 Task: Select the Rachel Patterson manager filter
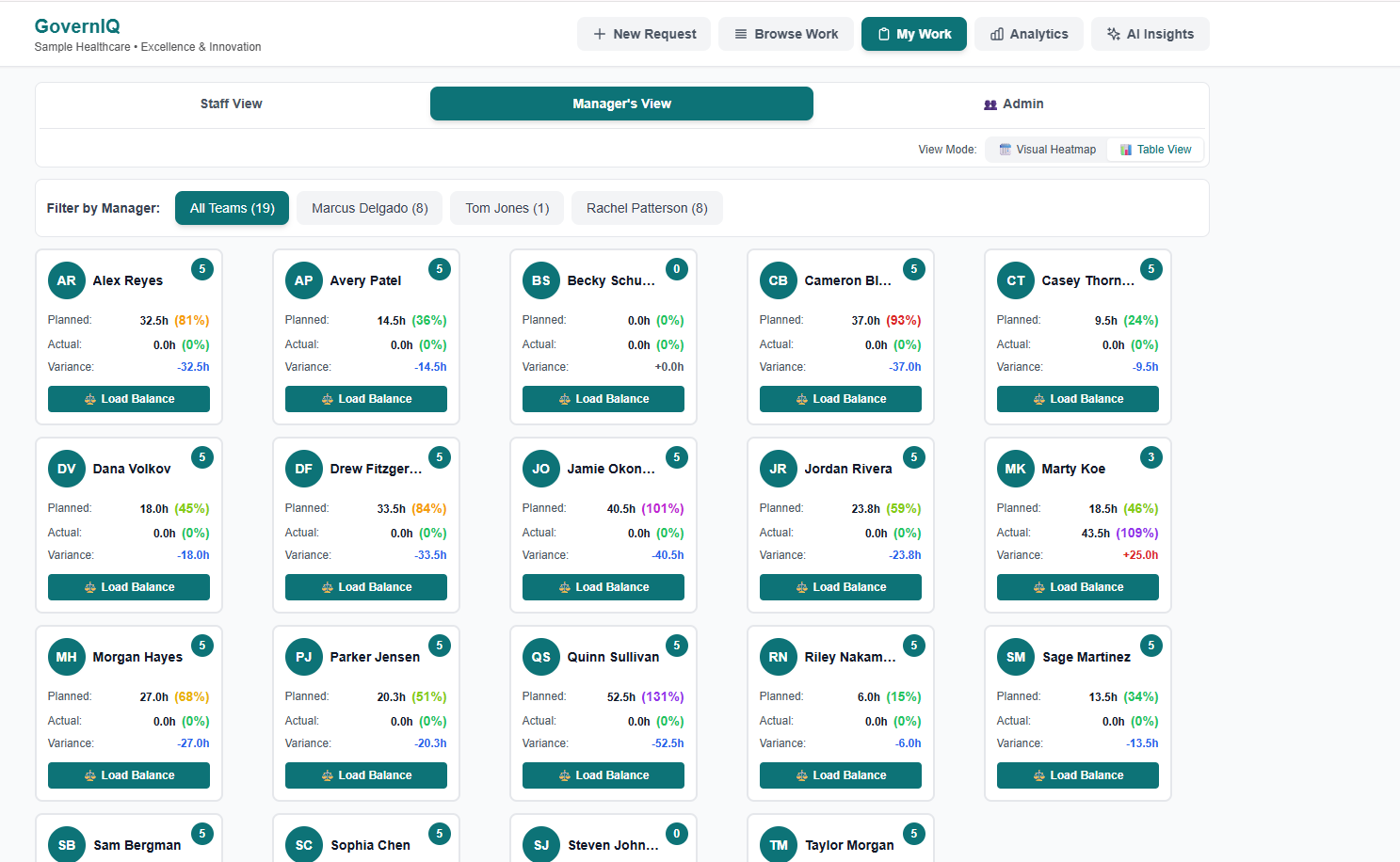[x=647, y=207]
